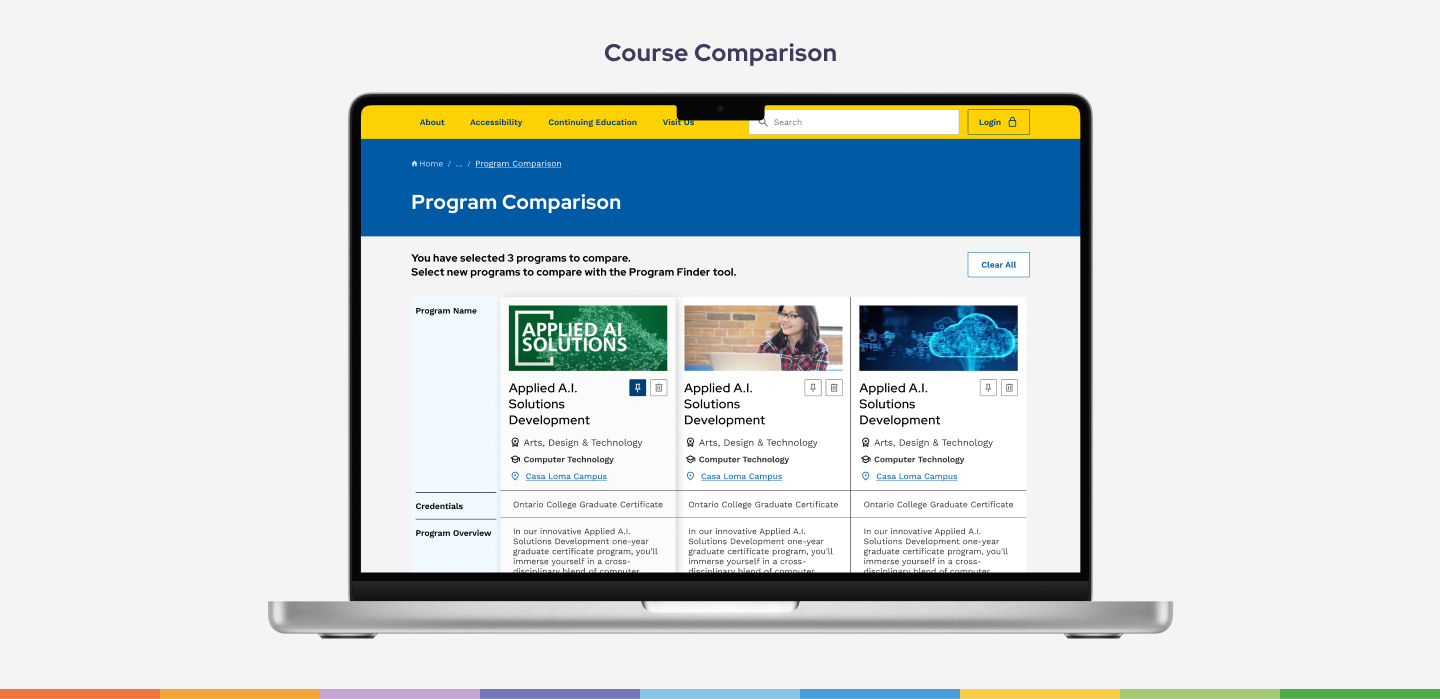Click the Program Comparison breadcrumb link
The width and height of the screenshot is (1440, 699).
tap(518, 164)
